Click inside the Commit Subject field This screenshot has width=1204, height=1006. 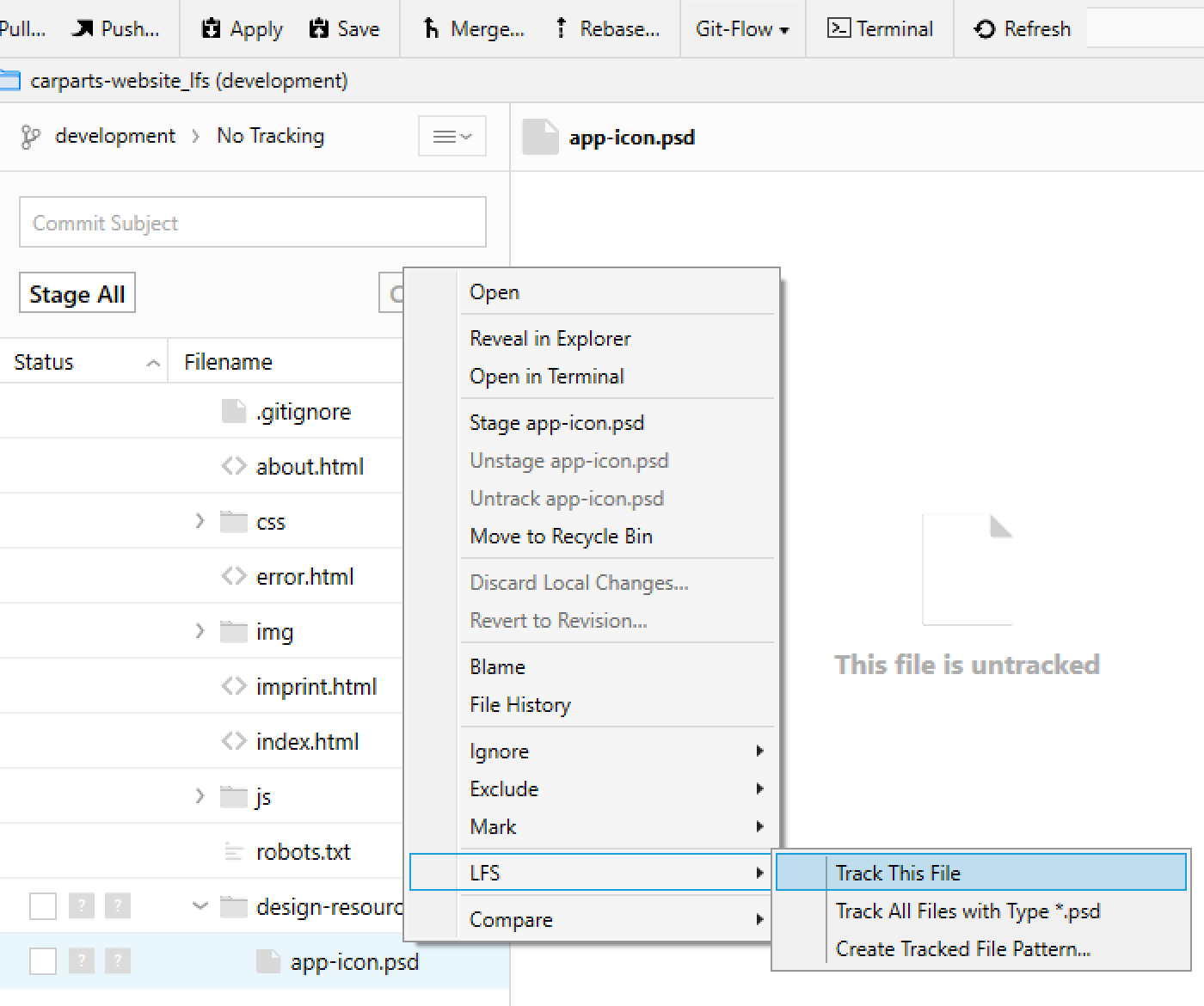point(252,222)
